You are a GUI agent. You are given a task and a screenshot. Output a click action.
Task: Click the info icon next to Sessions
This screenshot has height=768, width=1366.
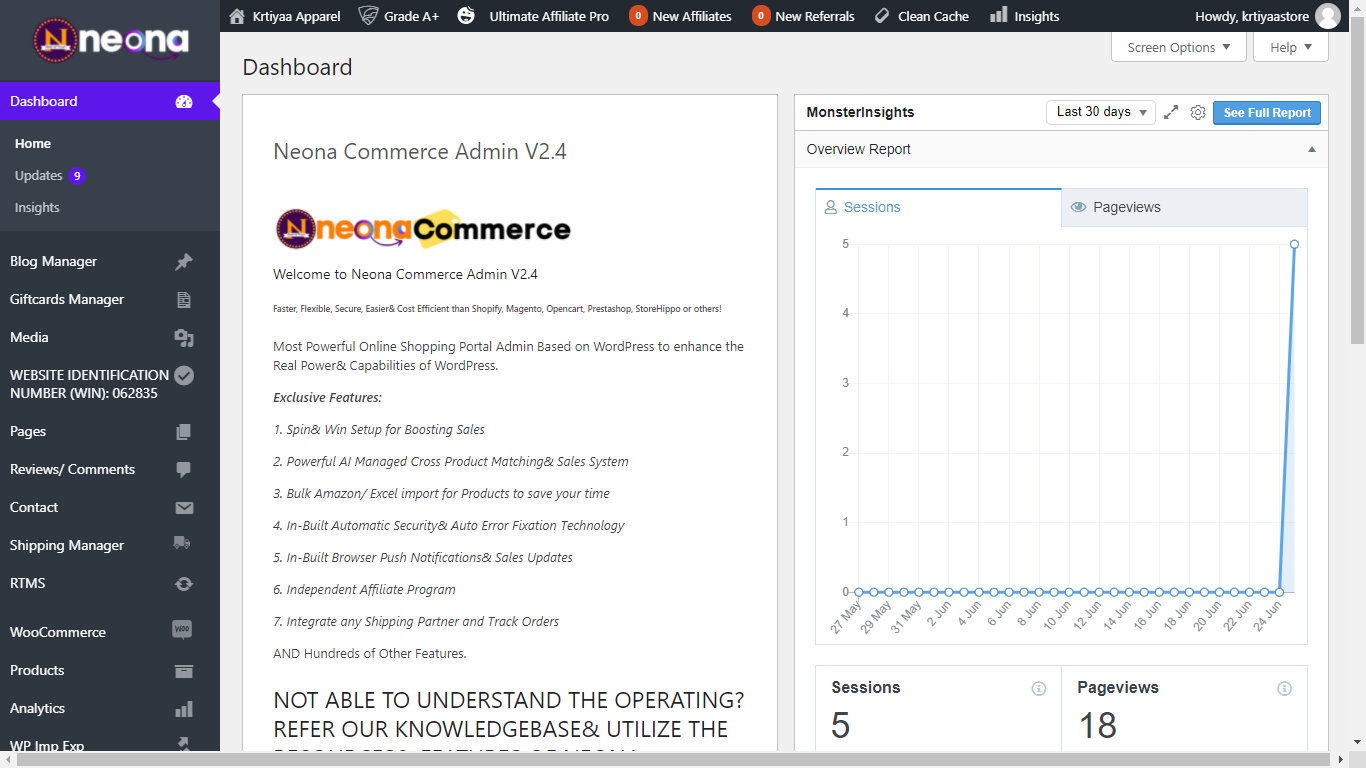1039,688
